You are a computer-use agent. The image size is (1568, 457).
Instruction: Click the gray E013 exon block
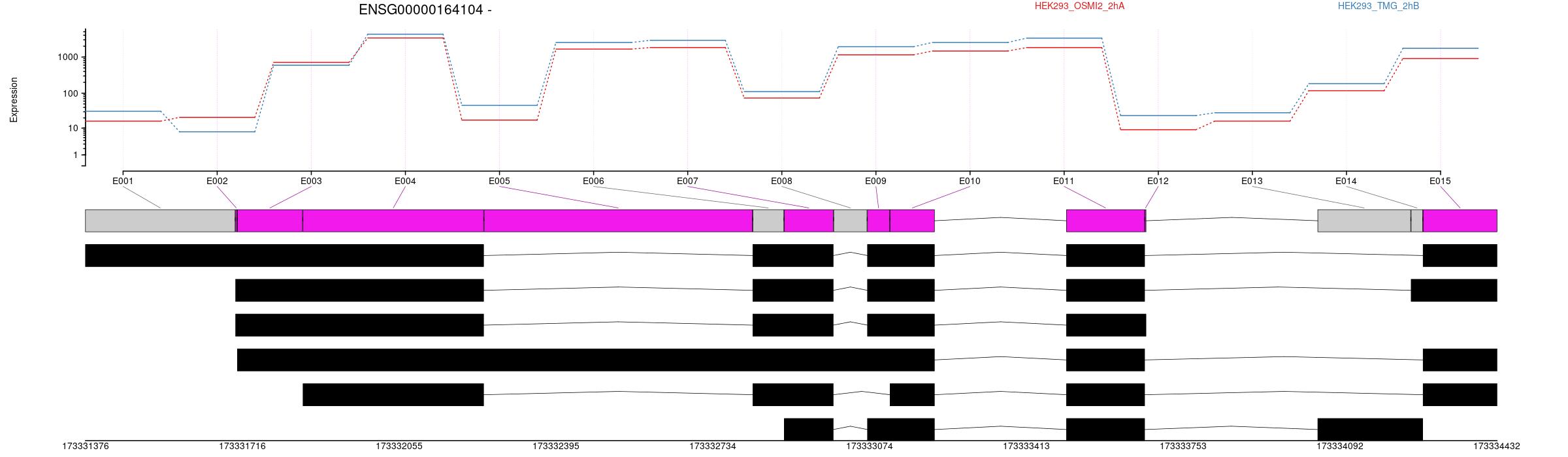click(x=1364, y=221)
